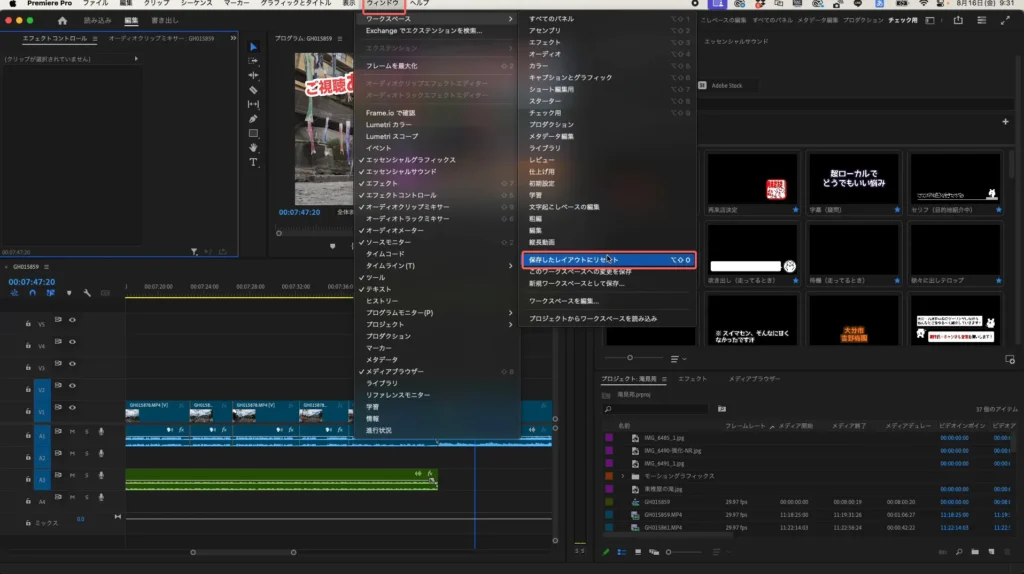Image resolution: width=1024 pixels, height=574 pixels.
Task: Click ワークスペースを編集... menu entry
Action: click(x=564, y=300)
